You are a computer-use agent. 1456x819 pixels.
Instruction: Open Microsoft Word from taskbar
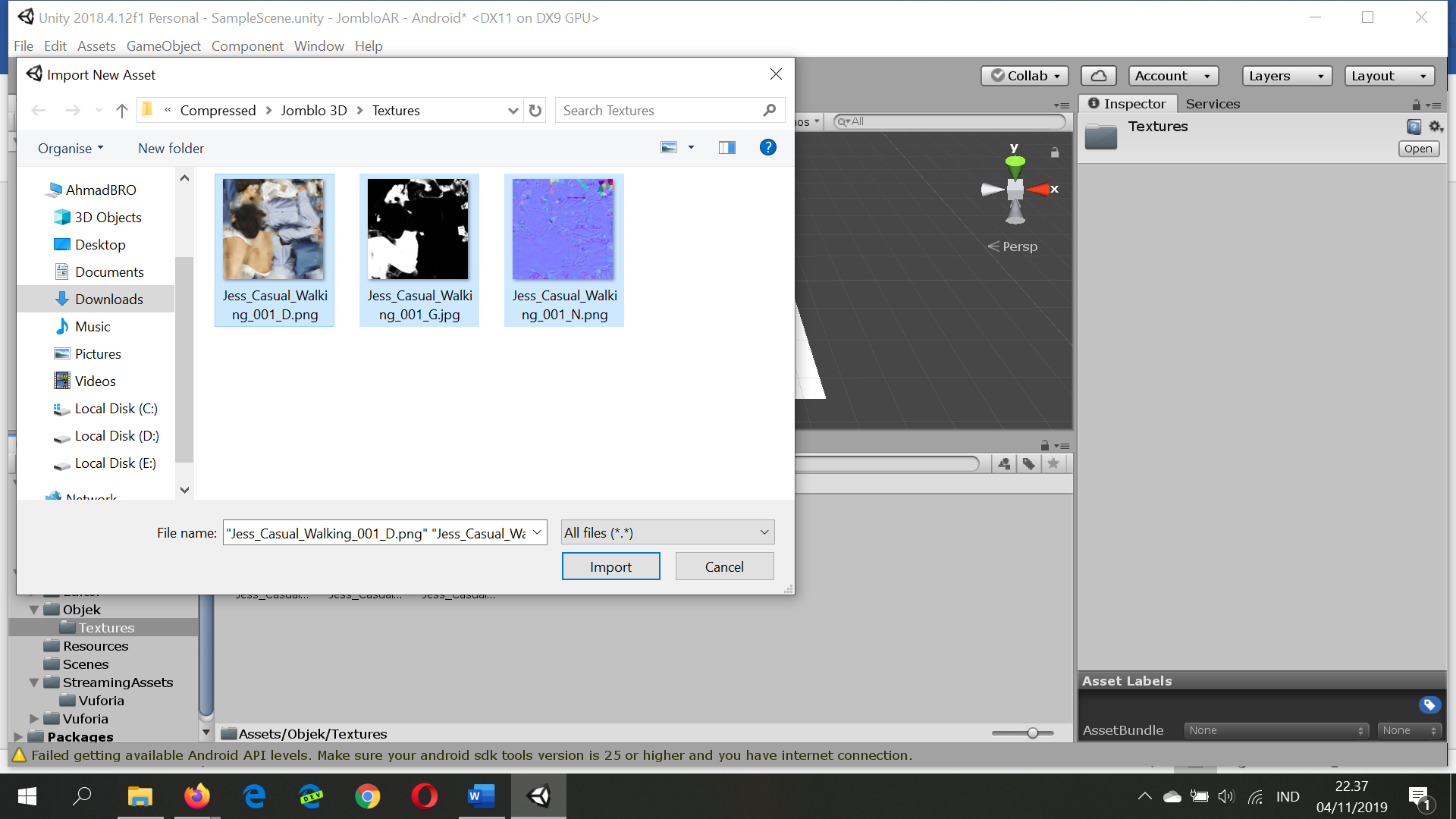(x=481, y=796)
